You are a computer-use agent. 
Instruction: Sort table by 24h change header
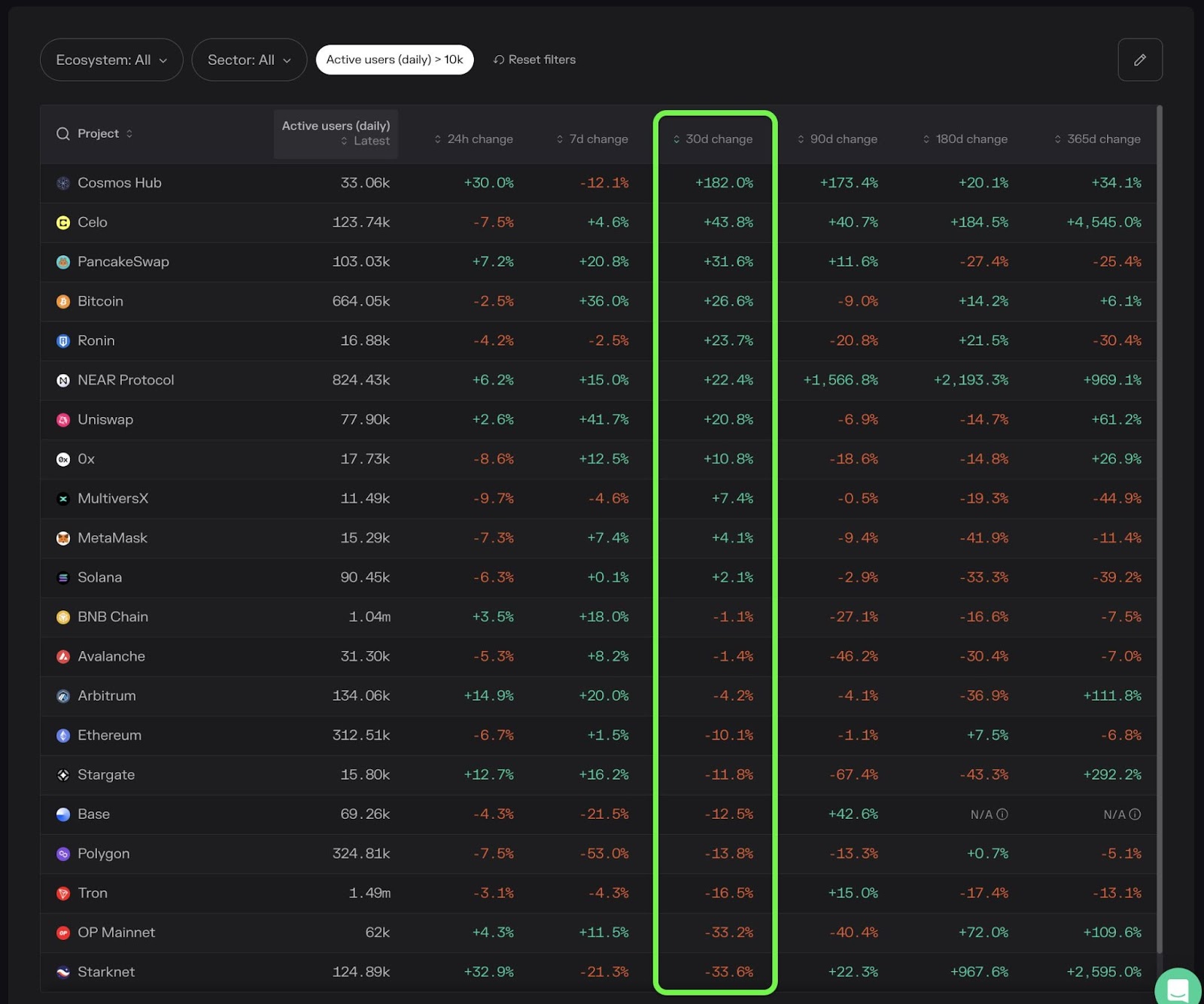474,139
